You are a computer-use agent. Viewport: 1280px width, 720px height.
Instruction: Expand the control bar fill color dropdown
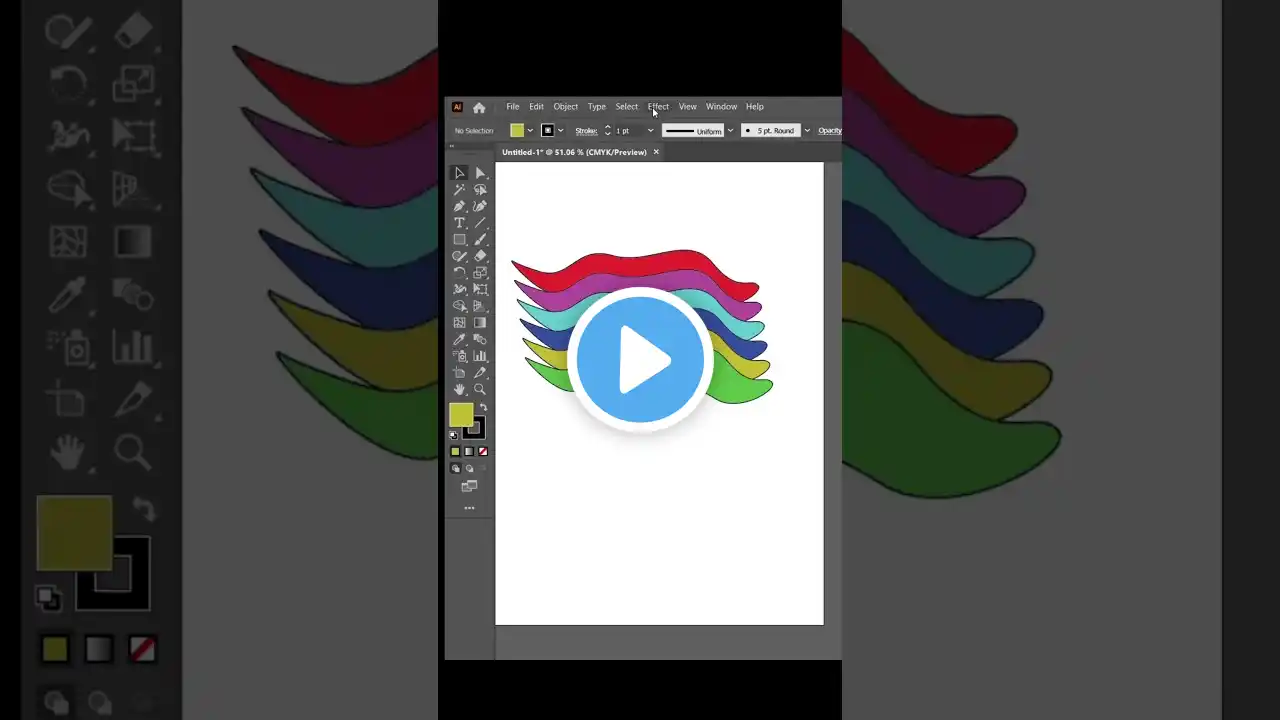[530, 131]
